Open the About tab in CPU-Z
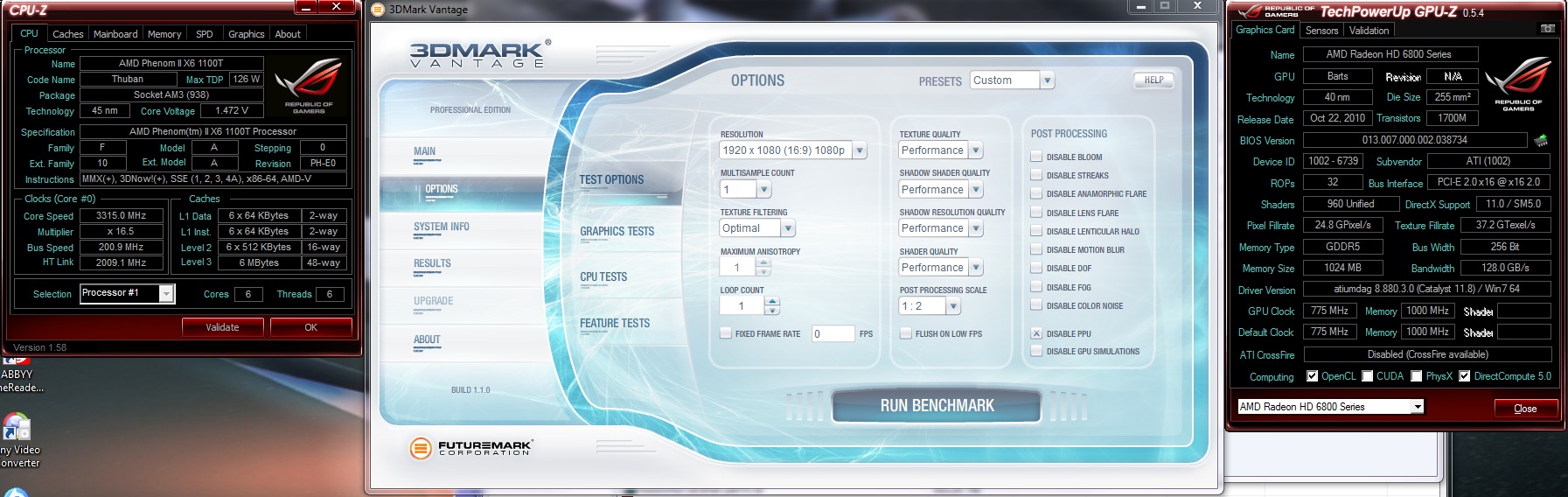The height and width of the screenshot is (497, 1568). point(288,34)
